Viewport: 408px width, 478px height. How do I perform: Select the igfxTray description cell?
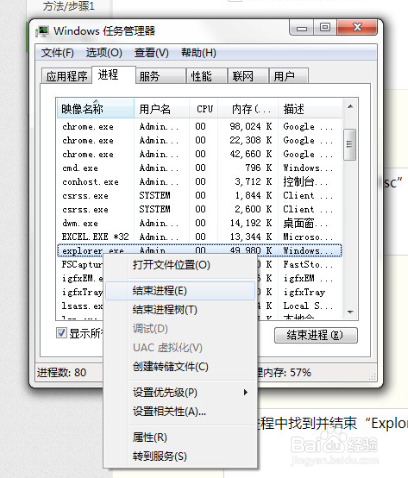coord(304,292)
